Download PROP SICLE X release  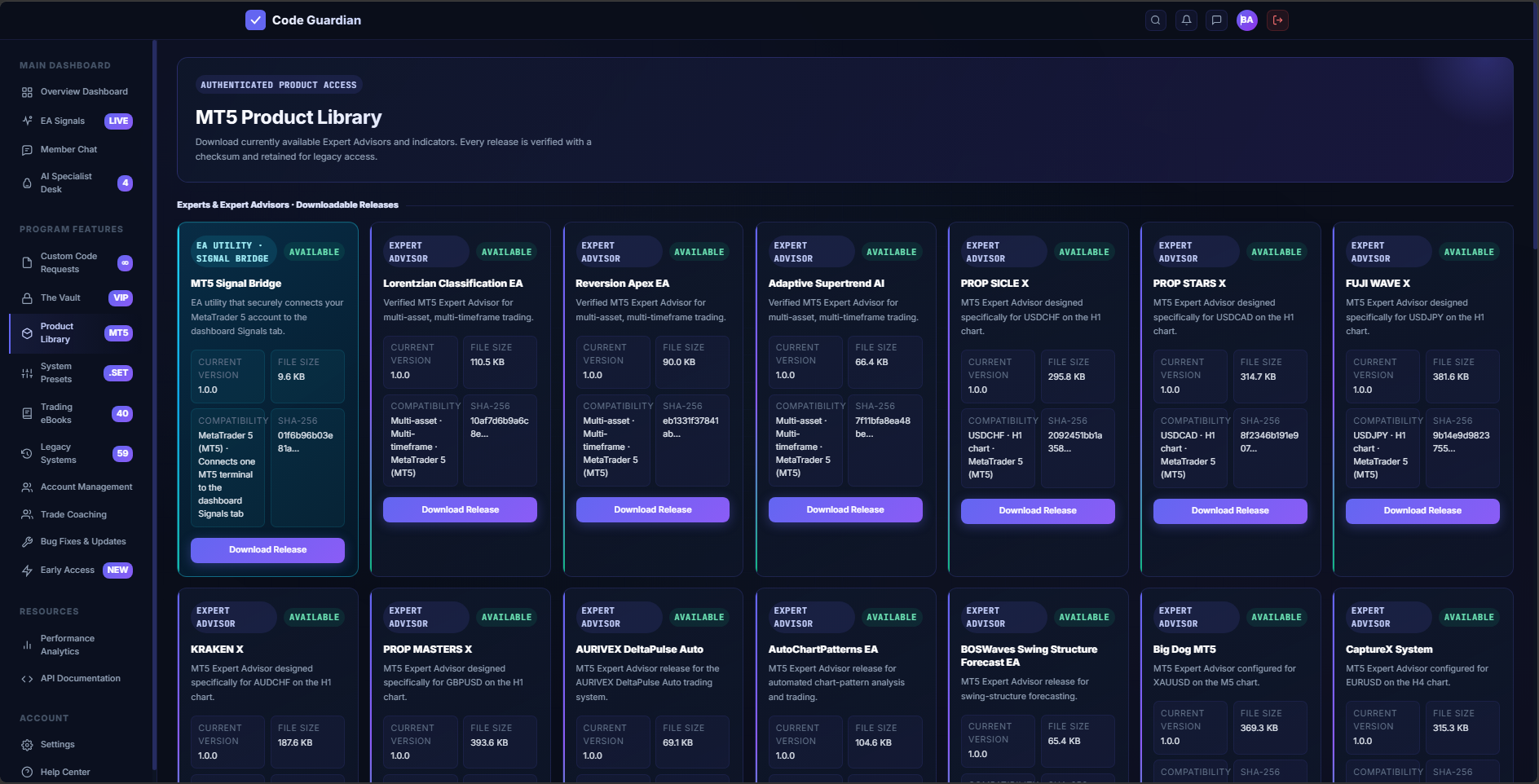1038,511
